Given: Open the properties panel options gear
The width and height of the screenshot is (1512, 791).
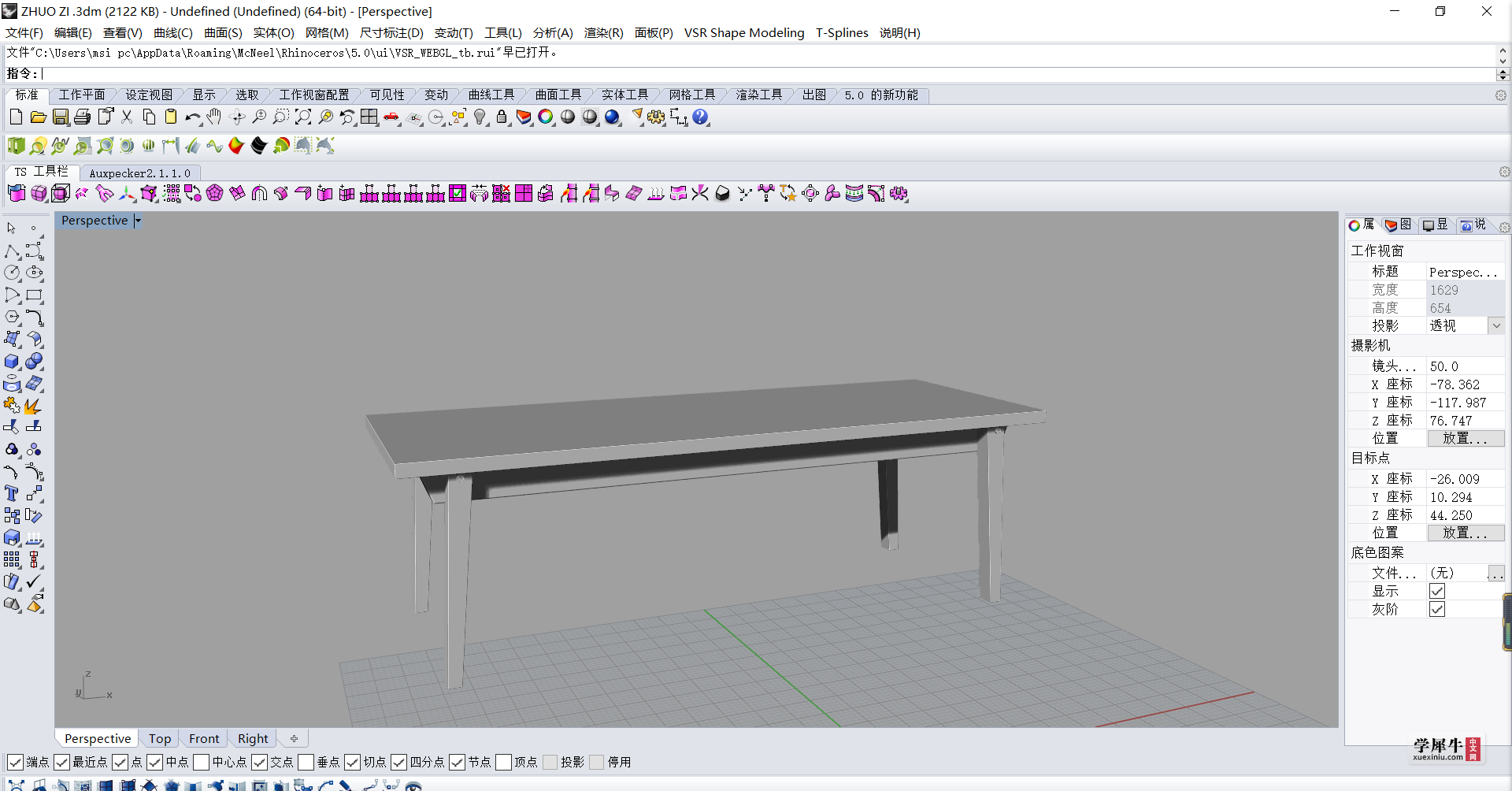Looking at the screenshot, I should (x=1504, y=227).
